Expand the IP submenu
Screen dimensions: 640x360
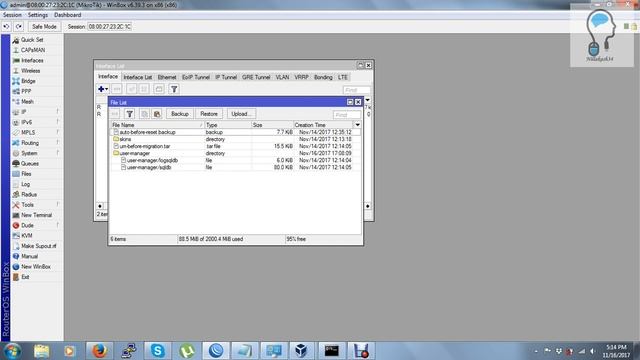(x=24, y=112)
